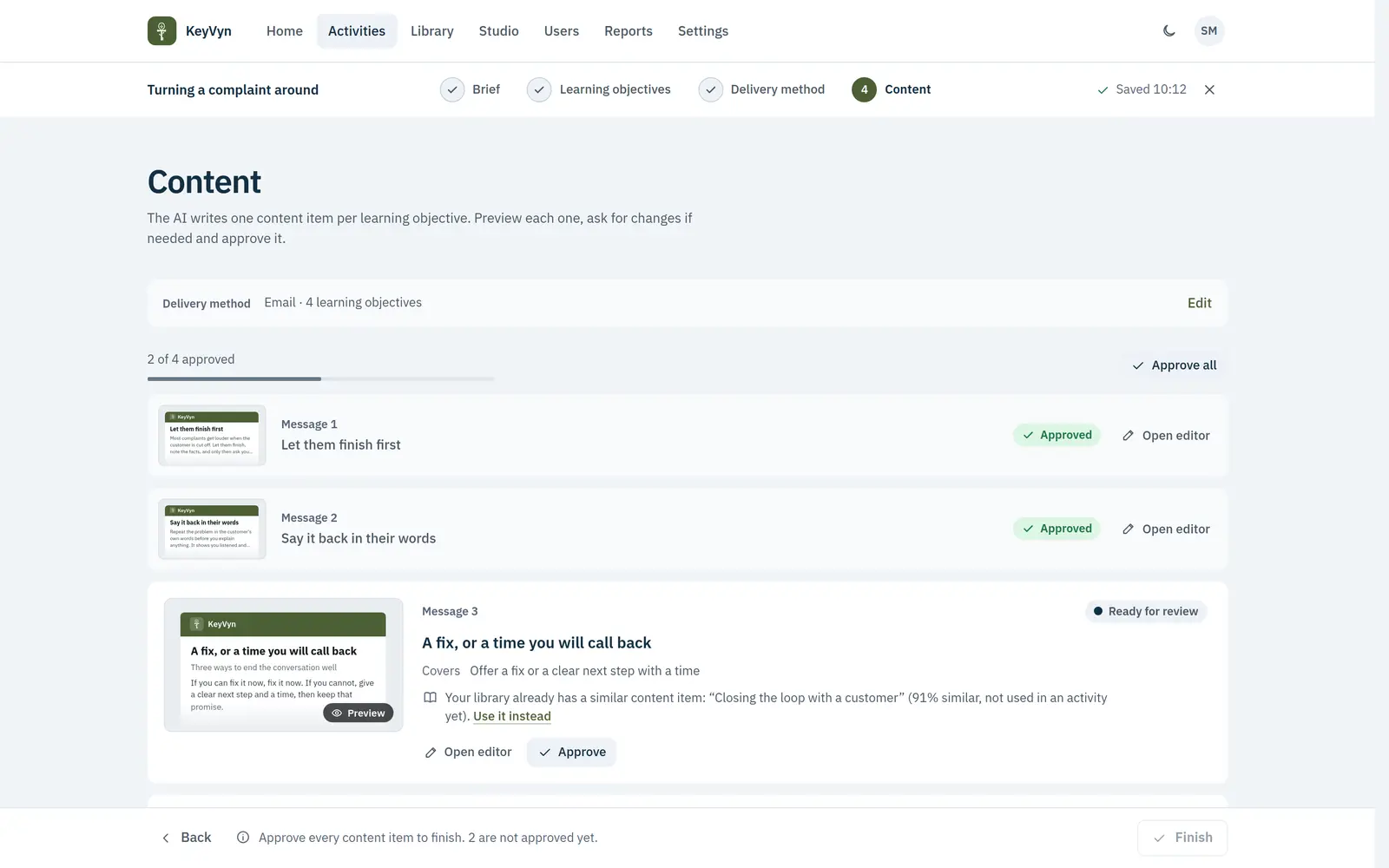Go to the Brief step

[471, 89]
